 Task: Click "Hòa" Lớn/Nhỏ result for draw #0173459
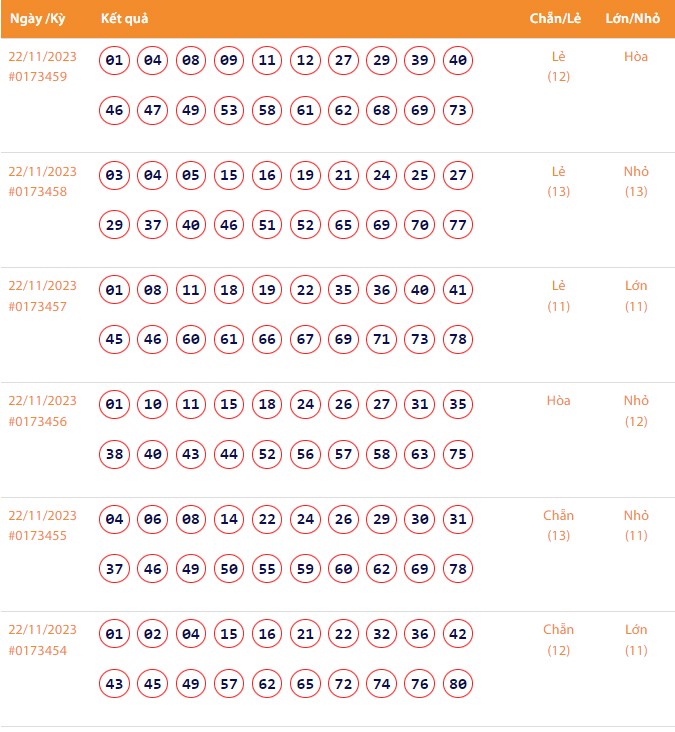click(636, 57)
